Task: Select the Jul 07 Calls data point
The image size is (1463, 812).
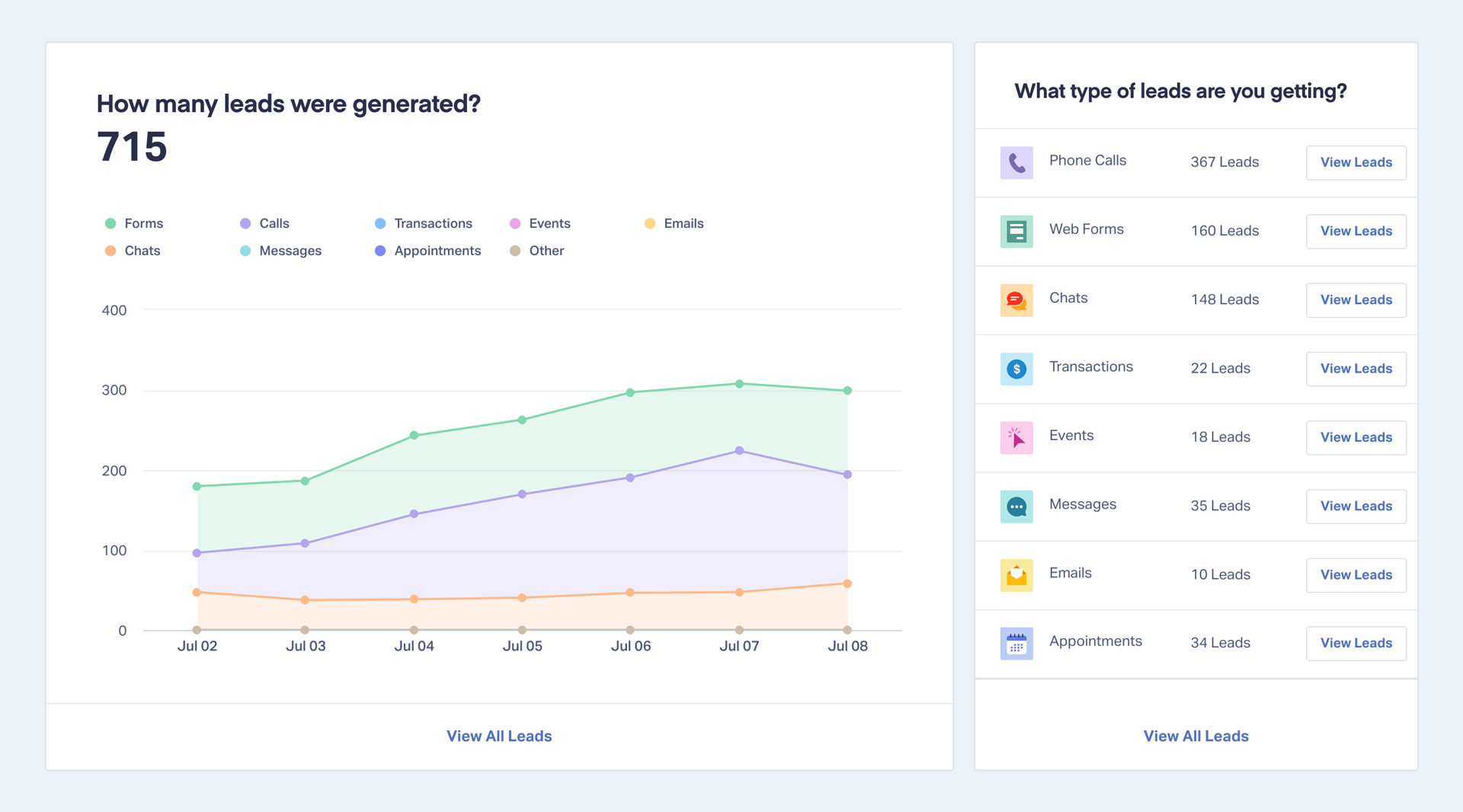Action: 739,451
